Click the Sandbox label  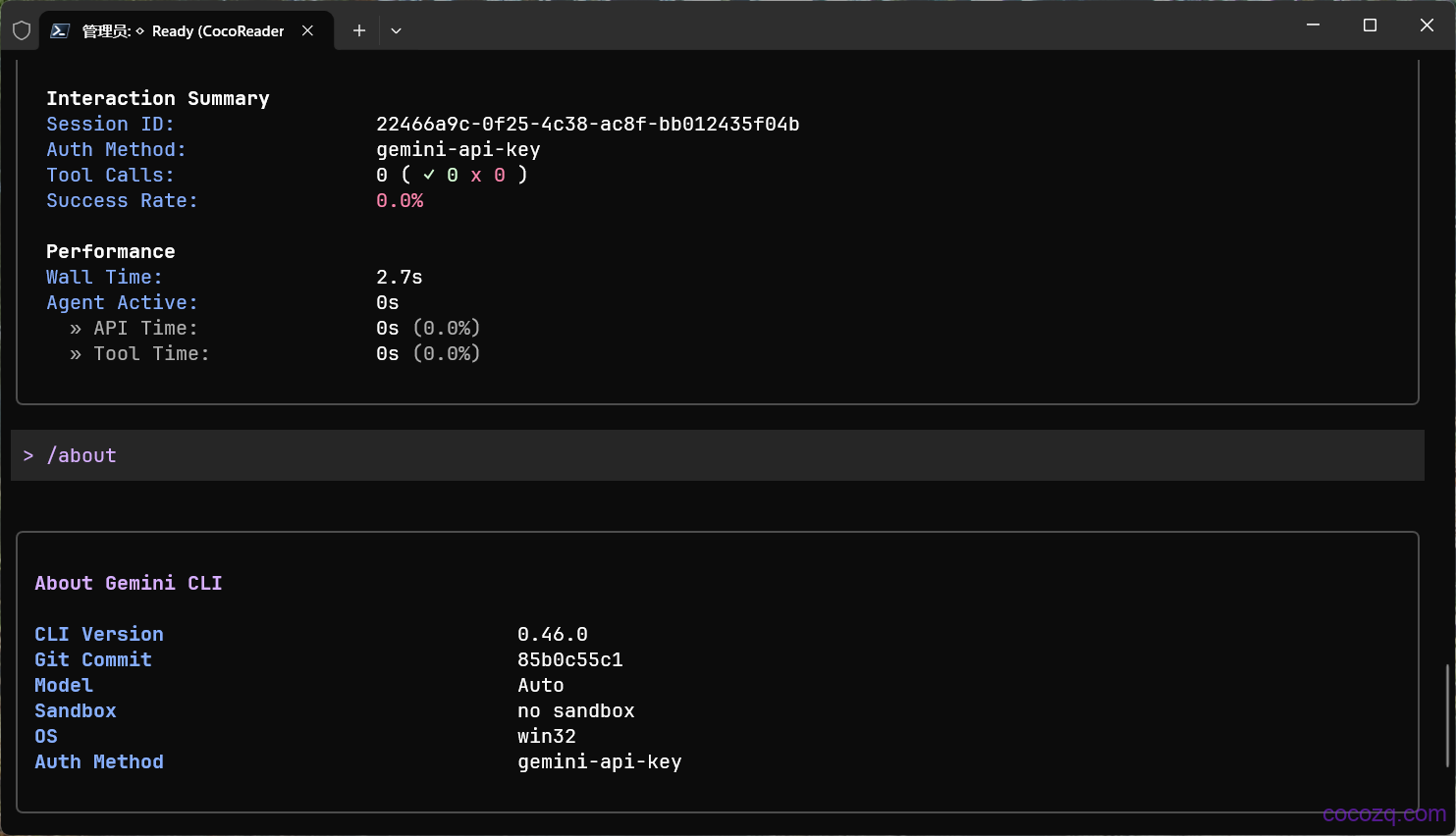(x=76, y=710)
